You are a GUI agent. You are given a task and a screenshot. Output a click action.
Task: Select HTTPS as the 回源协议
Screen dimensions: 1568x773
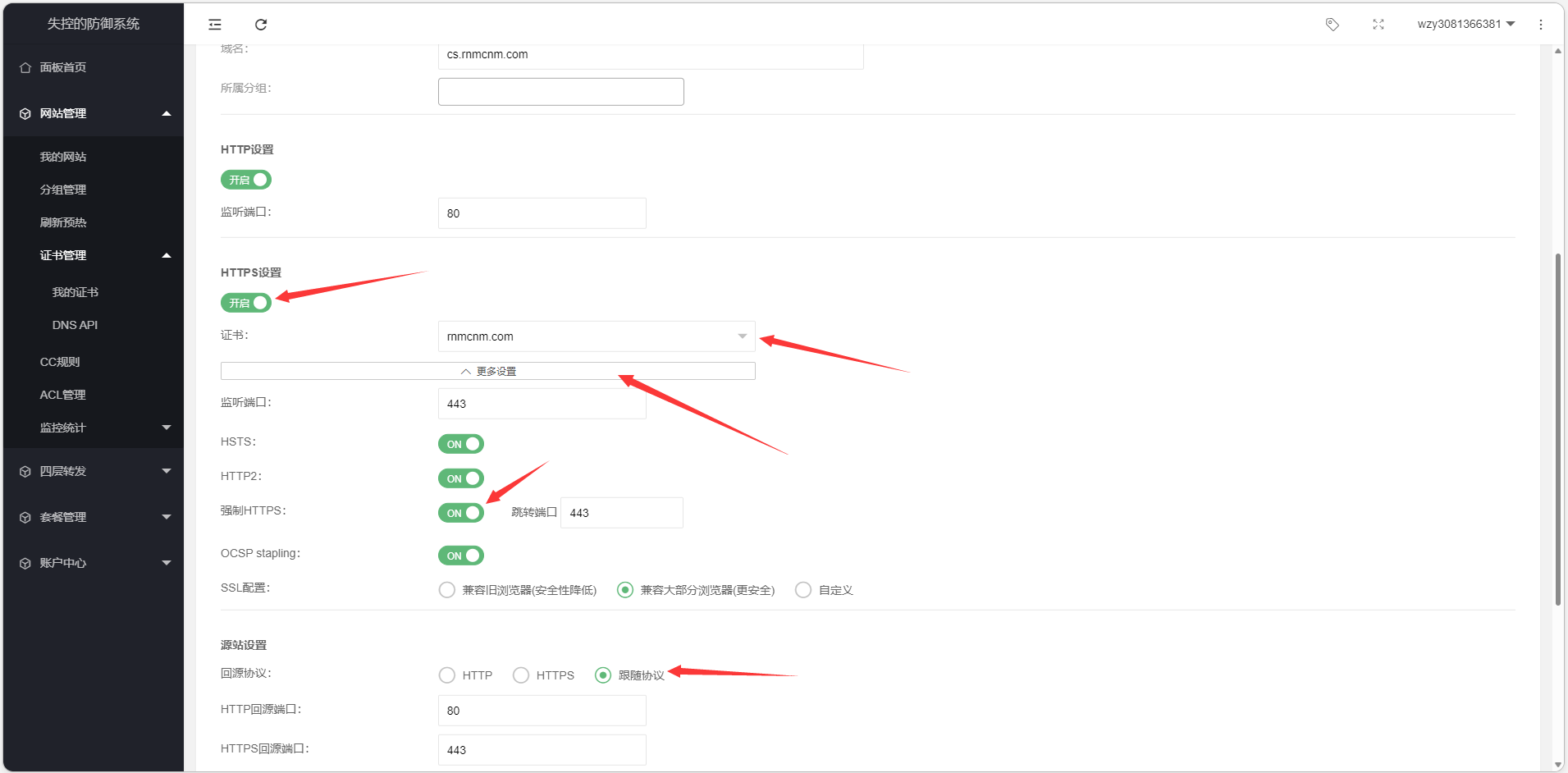pyautogui.click(x=521, y=675)
